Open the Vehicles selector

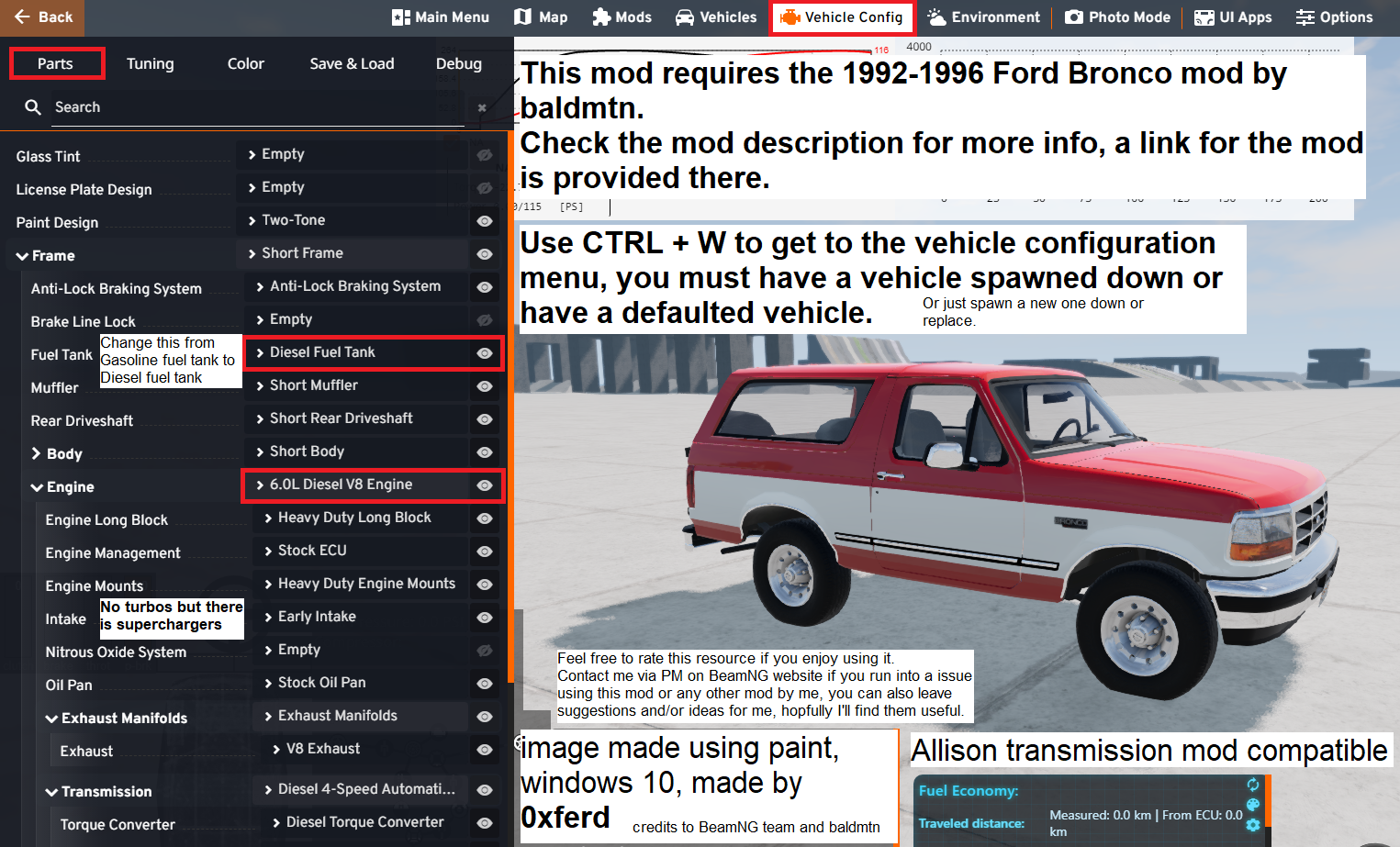coord(716,17)
